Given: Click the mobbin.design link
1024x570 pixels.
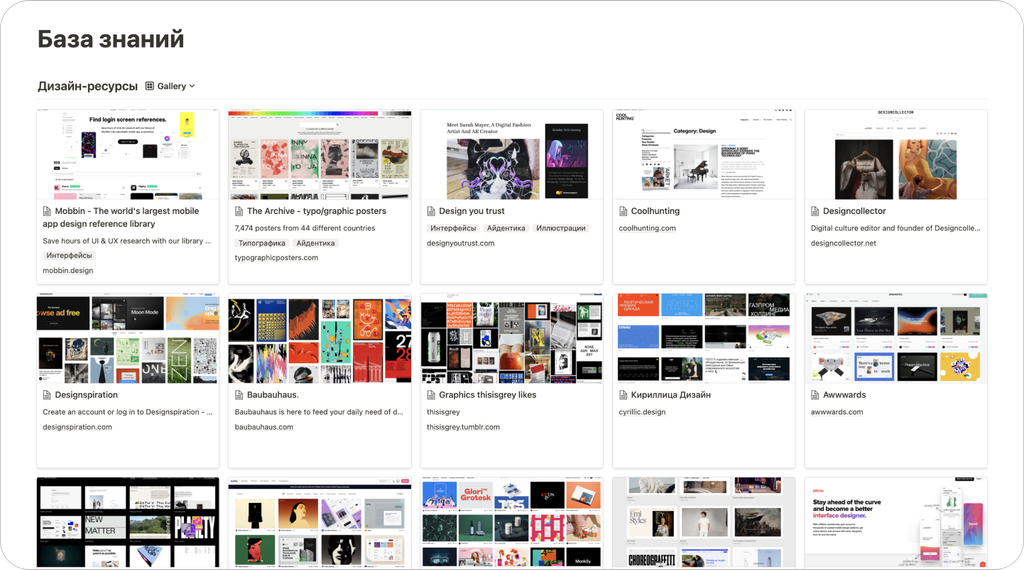Looking at the screenshot, I should tap(68, 270).
